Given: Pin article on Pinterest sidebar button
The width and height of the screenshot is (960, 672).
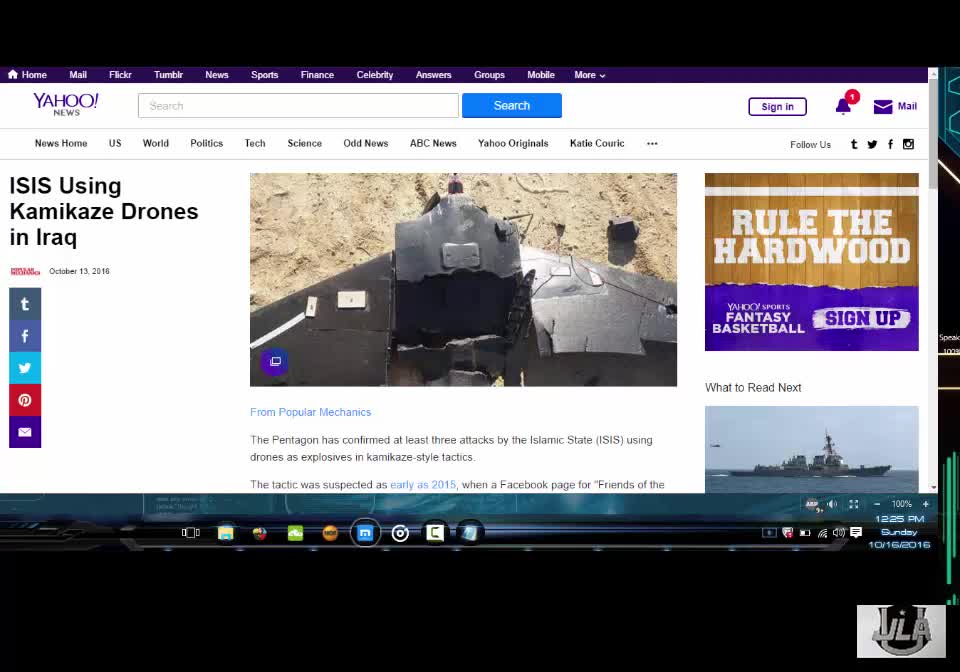Looking at the screenshot, I should pos(25,400).
